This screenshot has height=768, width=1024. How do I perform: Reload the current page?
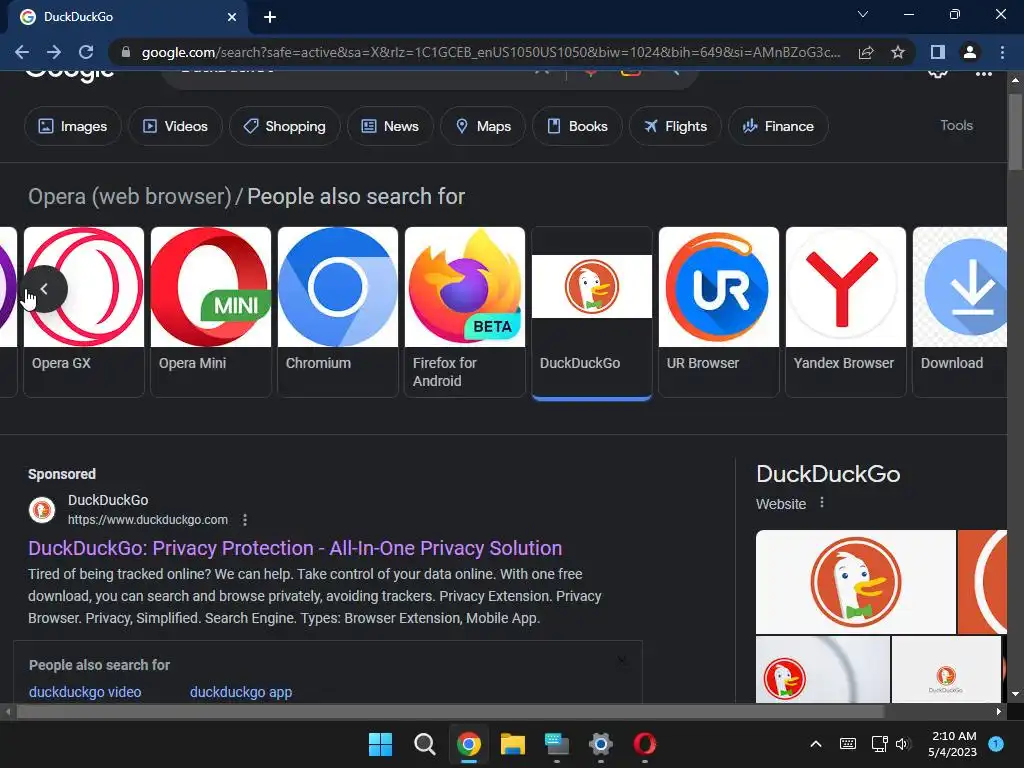(x=86, y=52)
